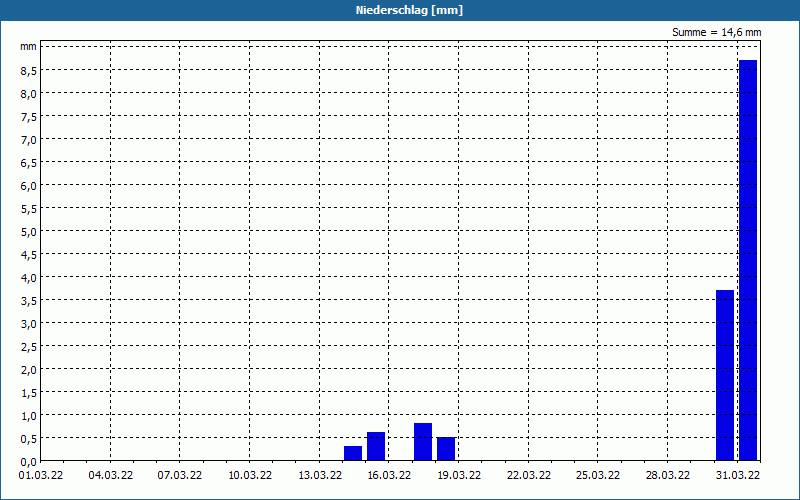
Task: Click the x-axis date label 28.03.22
Action: [x=668, y=475]
